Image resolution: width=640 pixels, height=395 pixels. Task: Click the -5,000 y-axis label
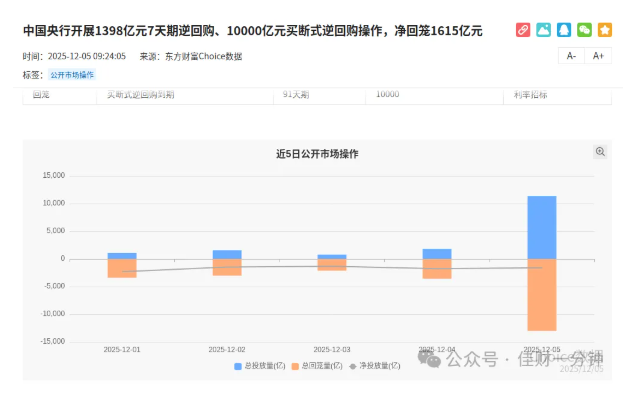pos(55,286)
